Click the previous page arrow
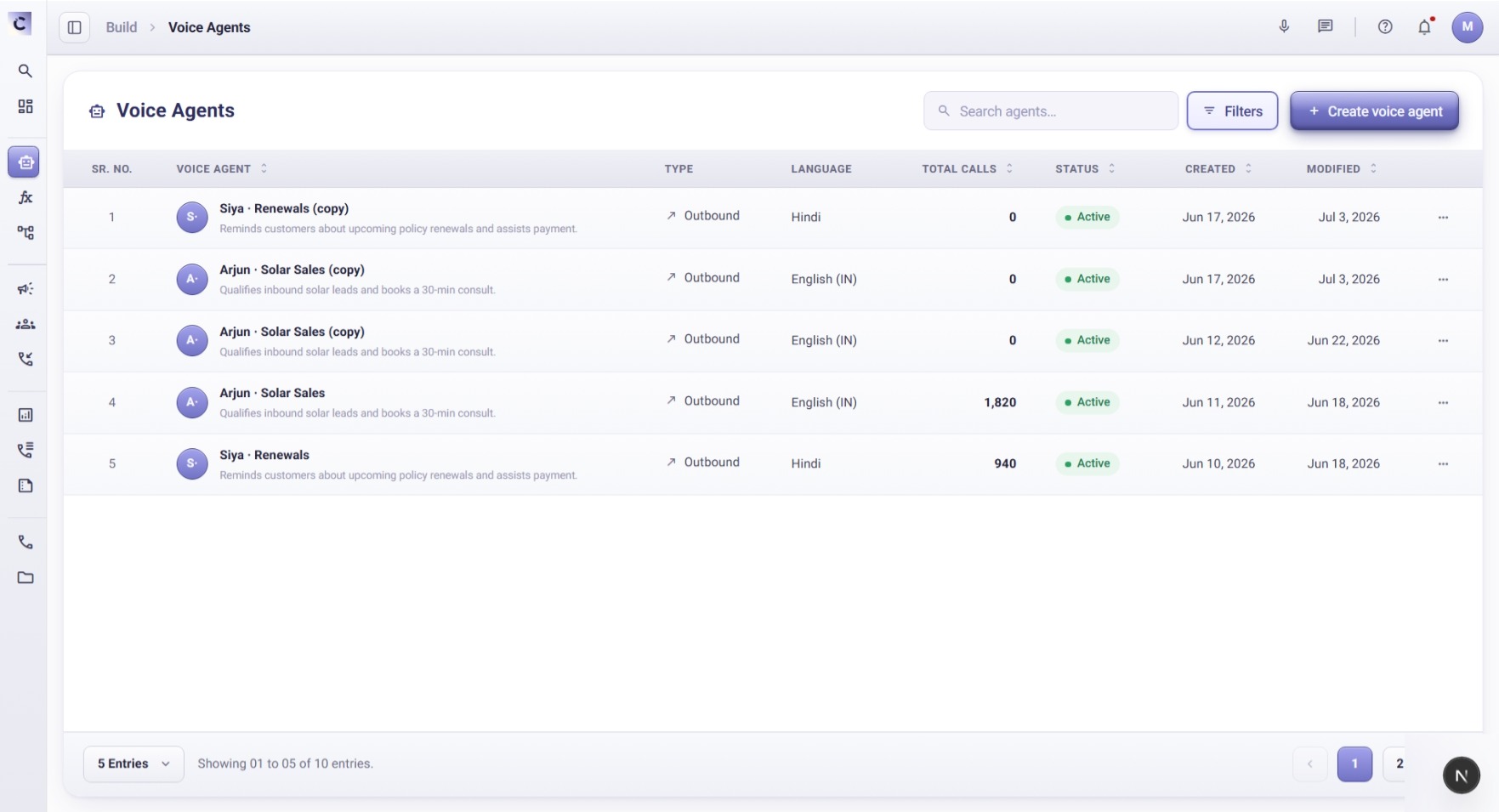Image resolution: width=1499 pixels, height=812 pixels. 1309,764
